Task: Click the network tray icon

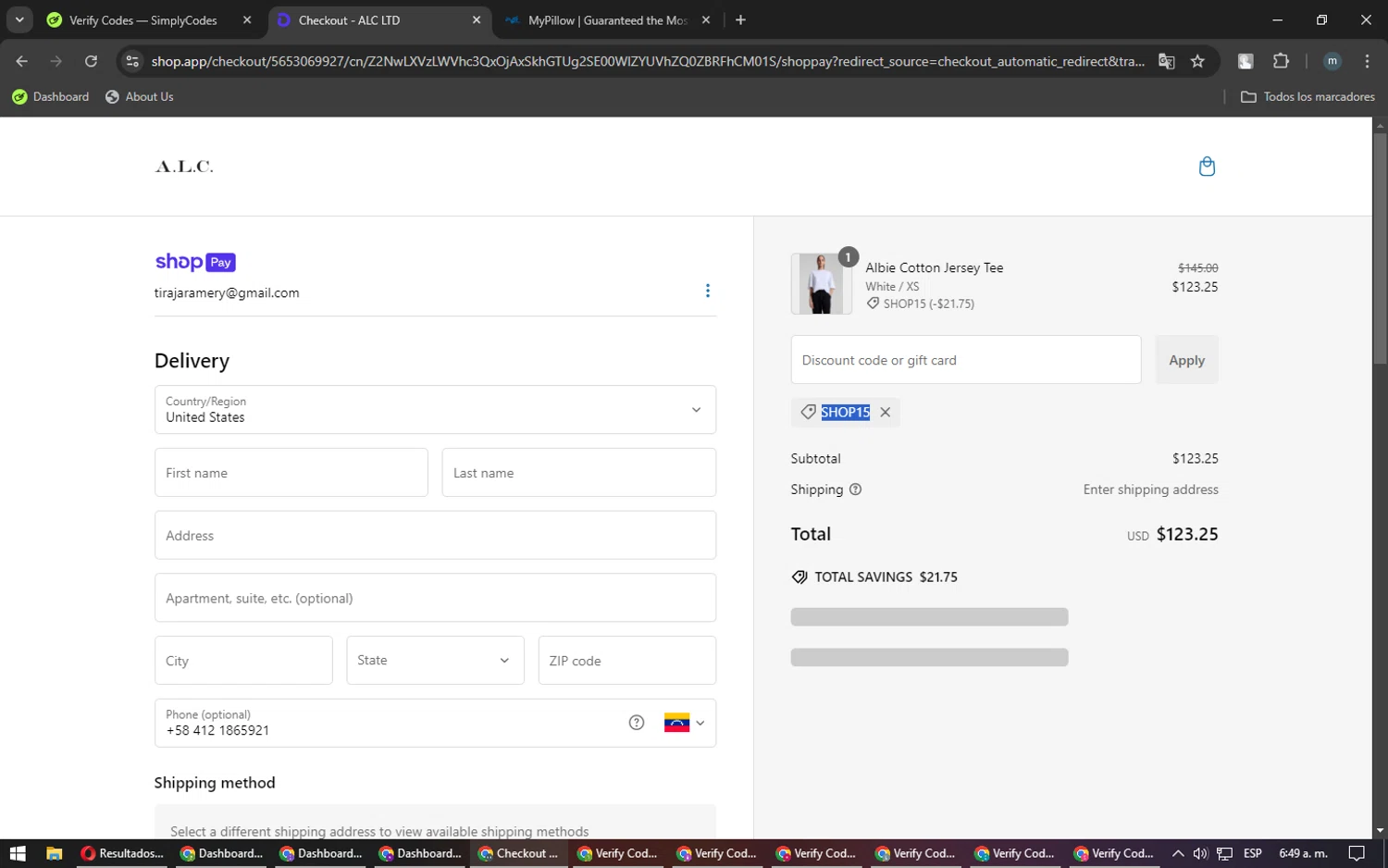Action: coord(1224,853)
